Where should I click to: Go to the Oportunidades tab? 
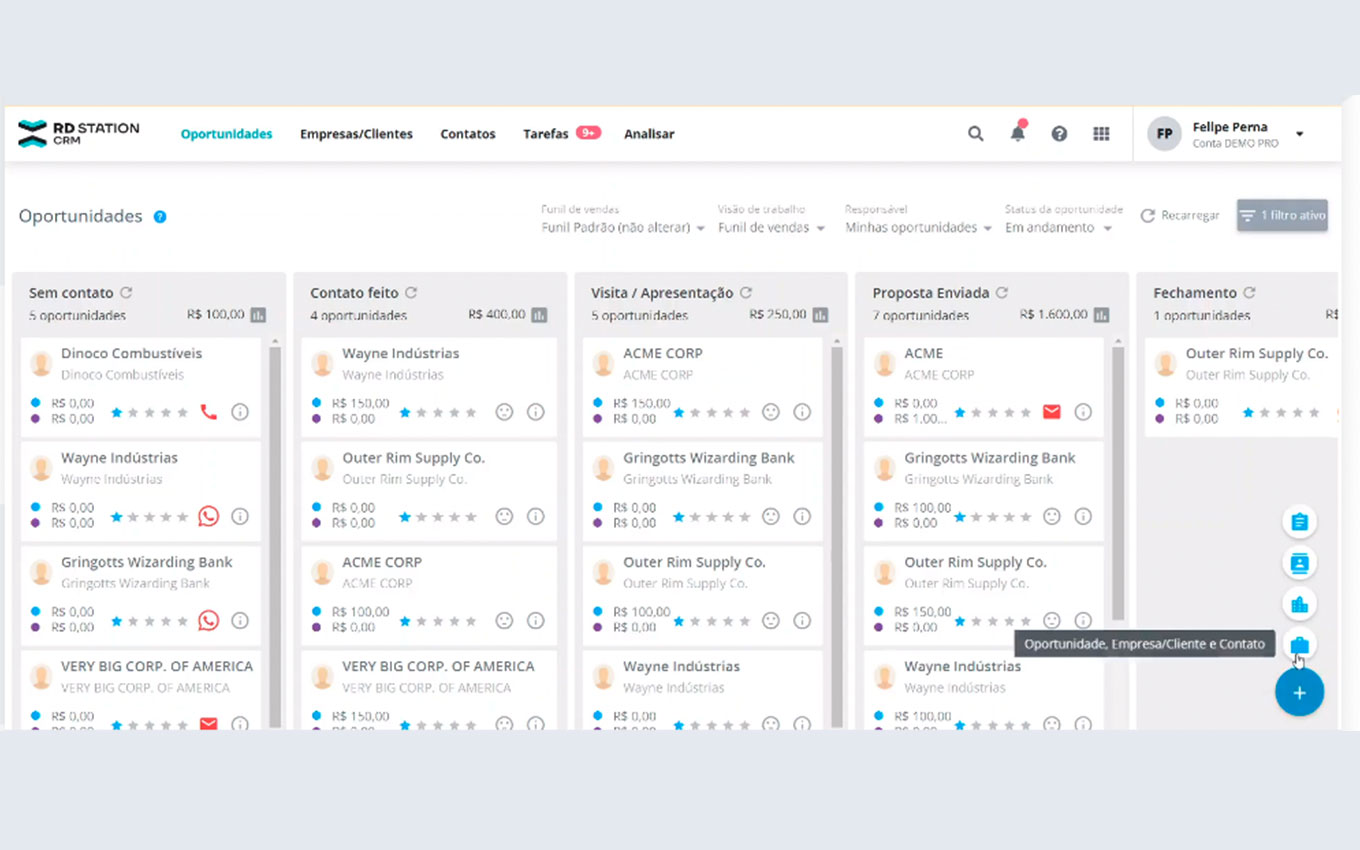point(226,134)
